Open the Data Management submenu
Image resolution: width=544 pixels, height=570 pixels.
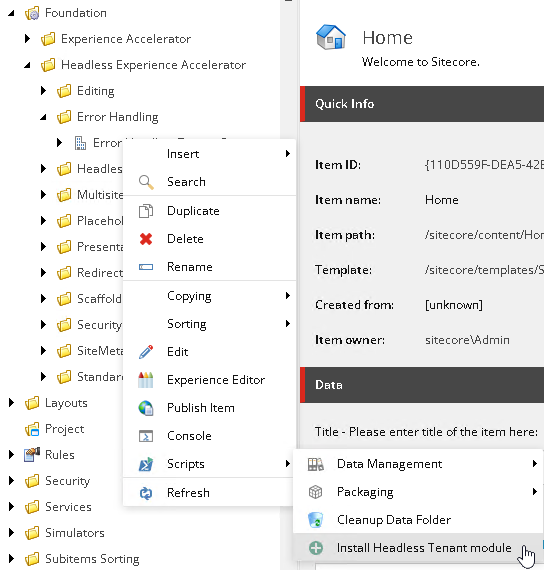pos(418,464)
